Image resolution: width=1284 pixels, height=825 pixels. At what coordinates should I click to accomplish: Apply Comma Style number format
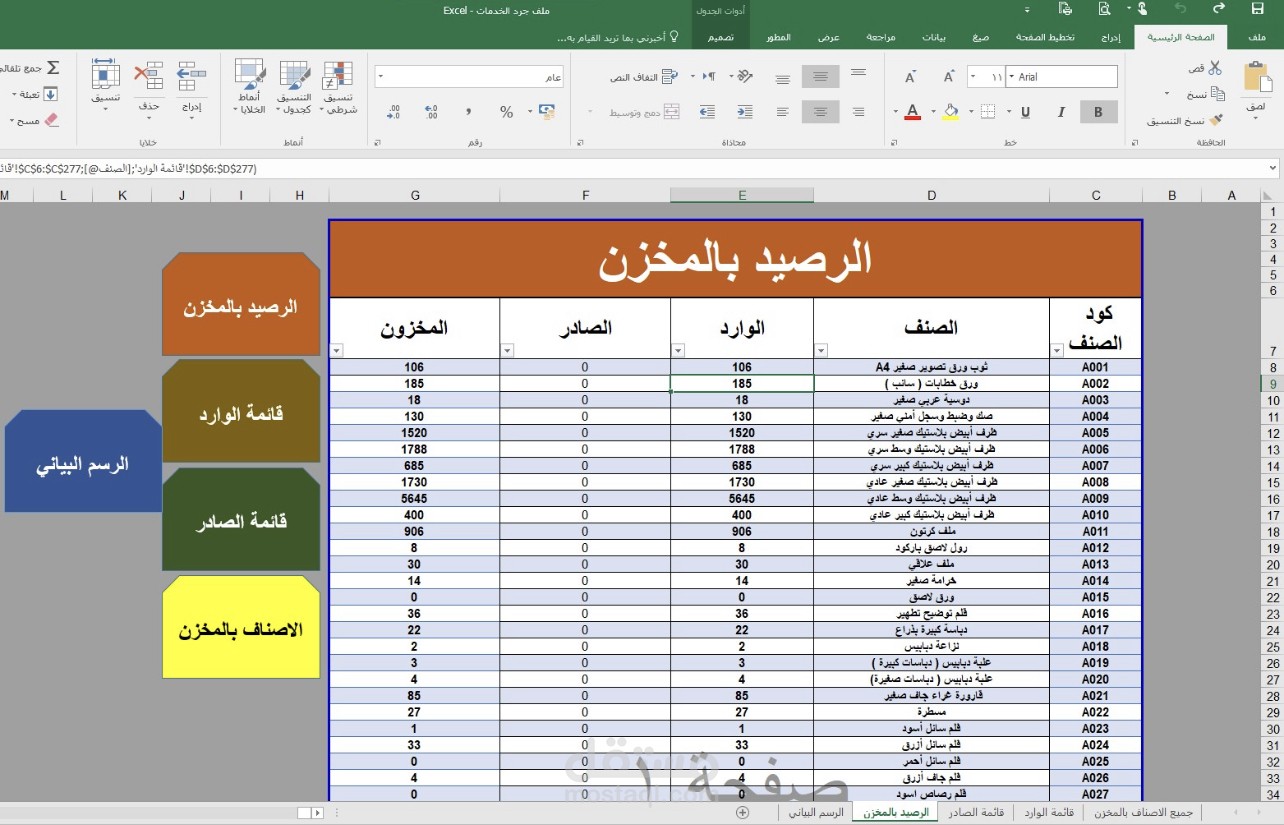click(468, 112)
